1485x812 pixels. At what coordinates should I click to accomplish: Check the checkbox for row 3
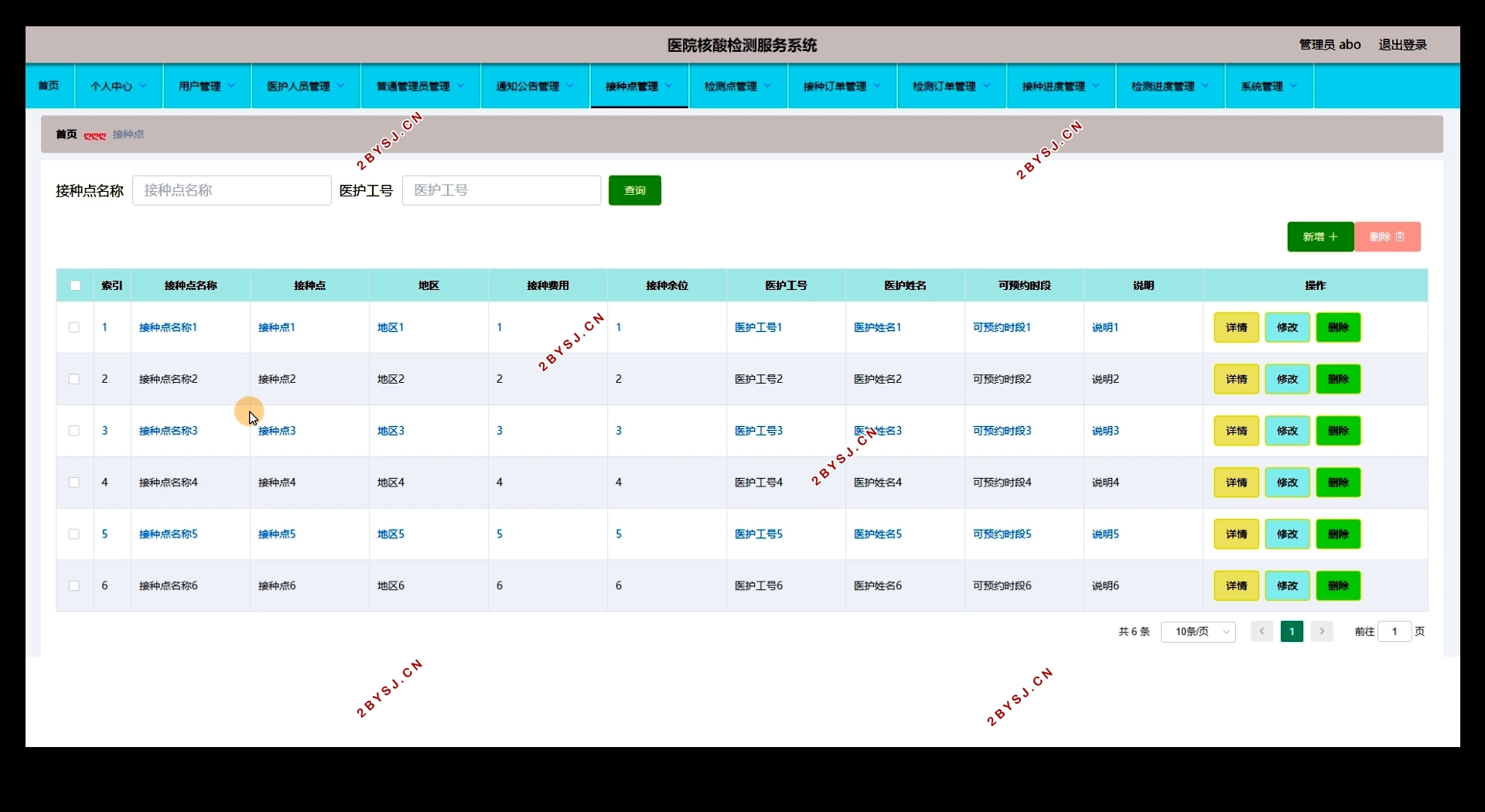click(x=74, y=431)
